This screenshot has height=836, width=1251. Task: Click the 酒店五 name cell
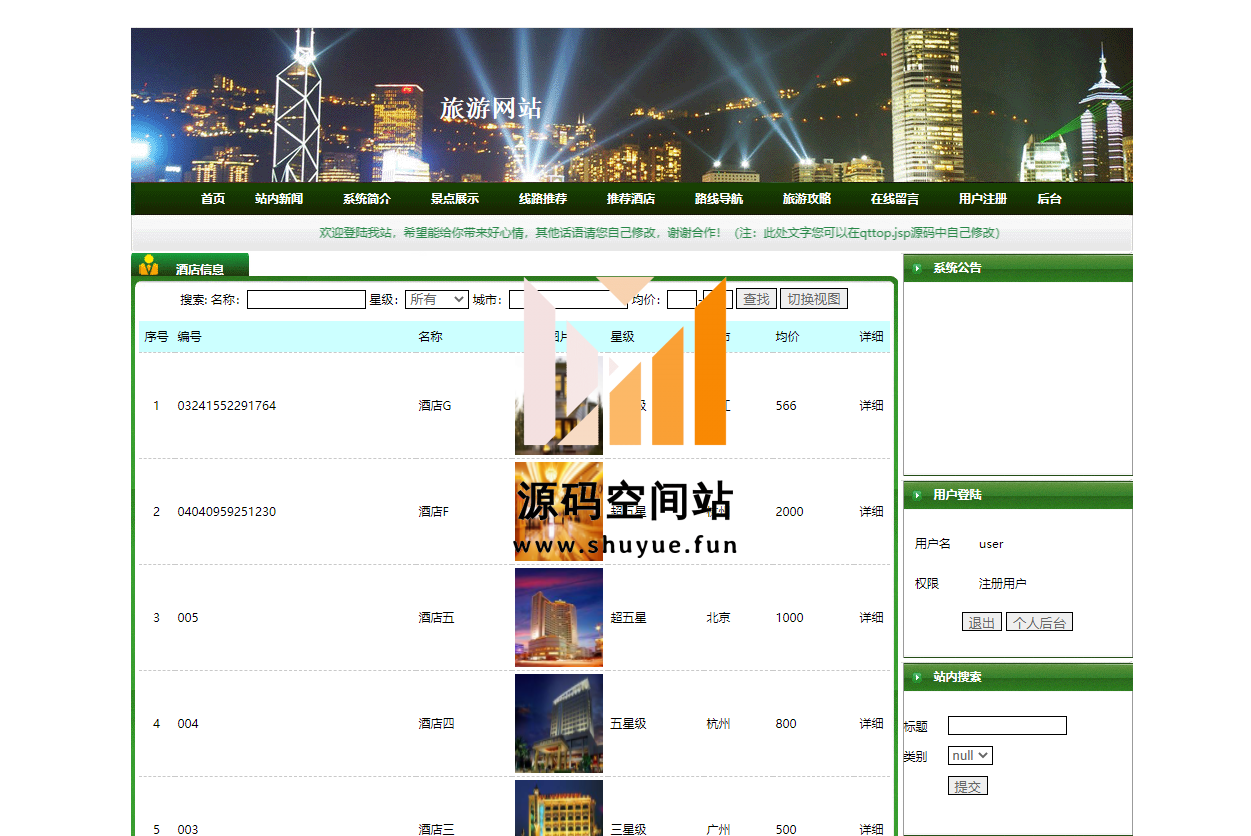(436, 618)
